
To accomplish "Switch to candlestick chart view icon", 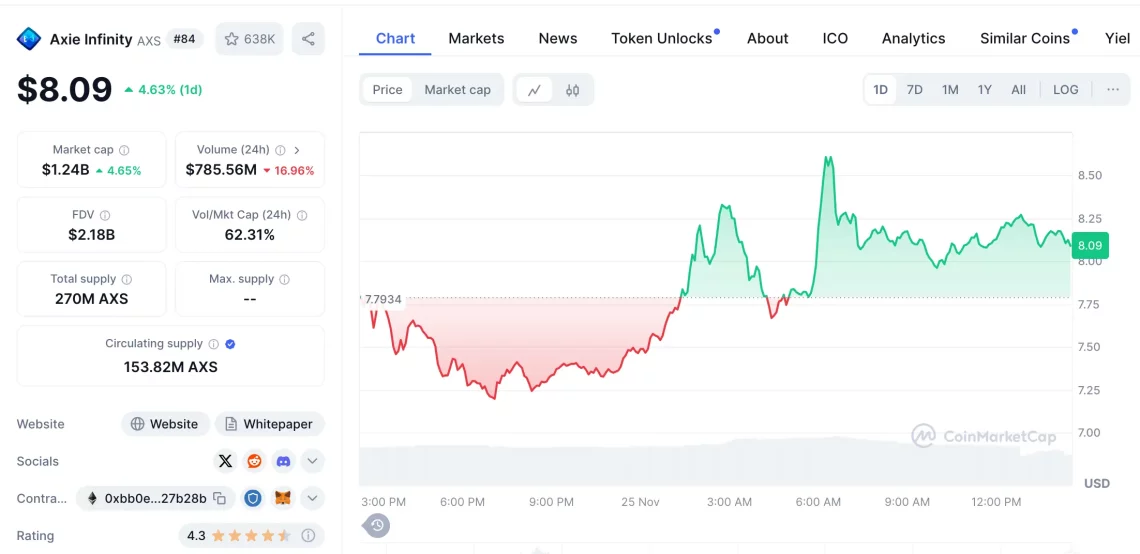I will coord(572,90).
